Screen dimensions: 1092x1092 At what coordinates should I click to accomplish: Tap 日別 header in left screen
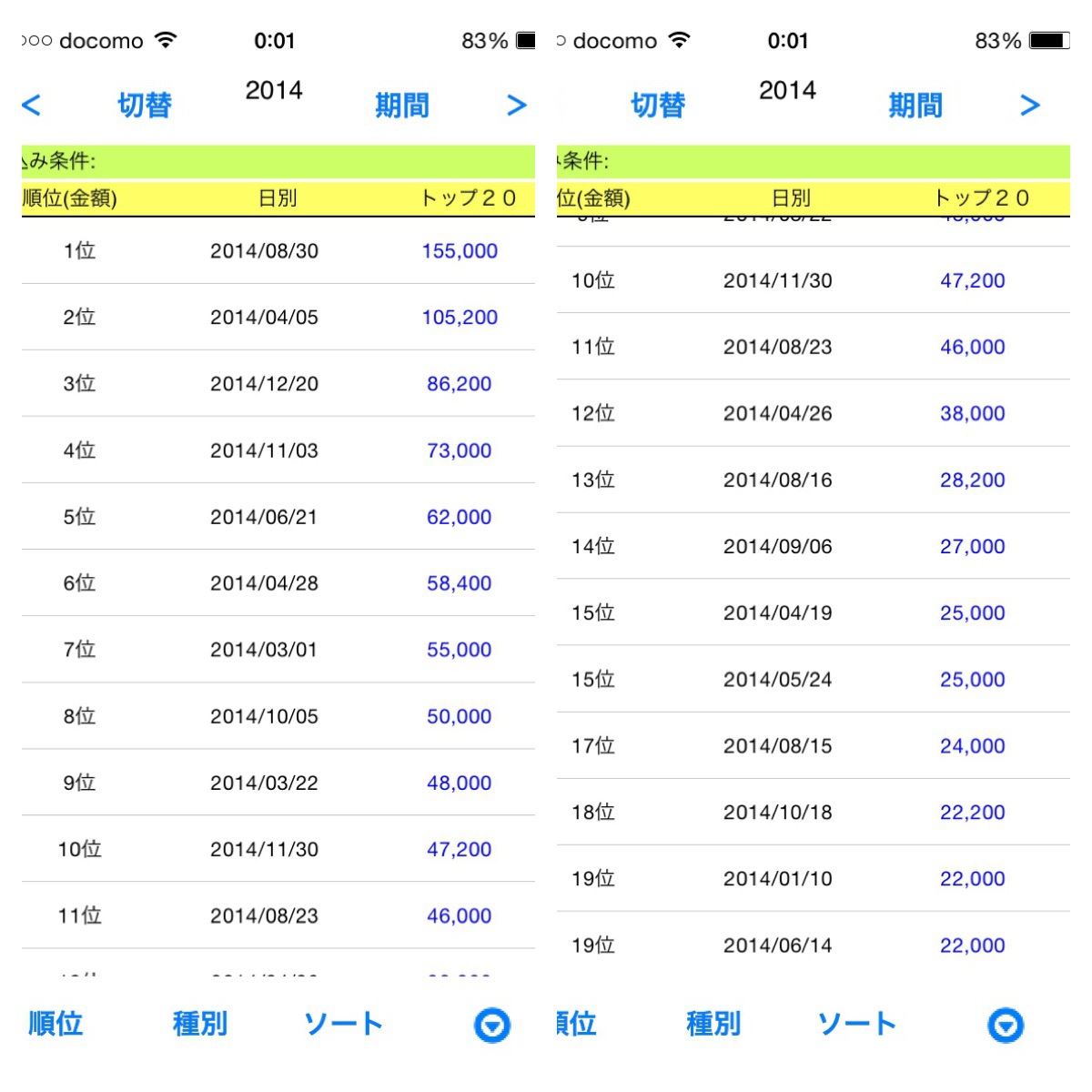point(278,198)
